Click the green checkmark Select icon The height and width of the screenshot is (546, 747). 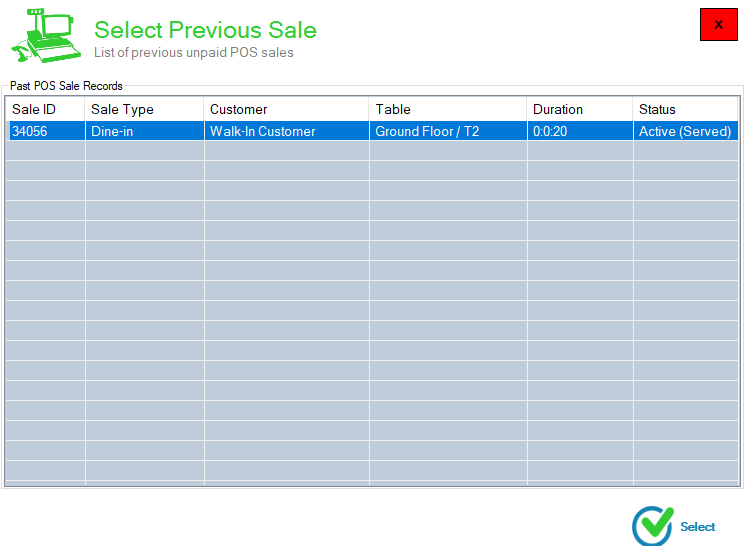point(653,526)
